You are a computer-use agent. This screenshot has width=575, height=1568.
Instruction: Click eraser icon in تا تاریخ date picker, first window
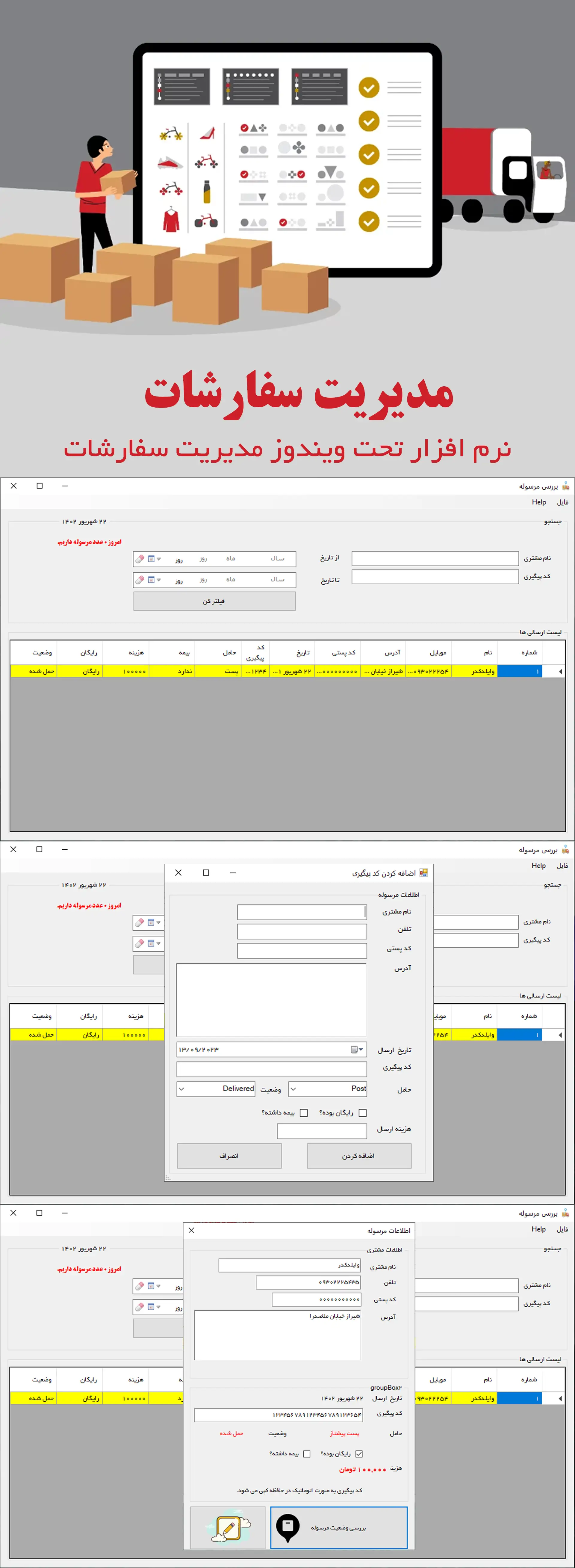[x=140, y=580]
